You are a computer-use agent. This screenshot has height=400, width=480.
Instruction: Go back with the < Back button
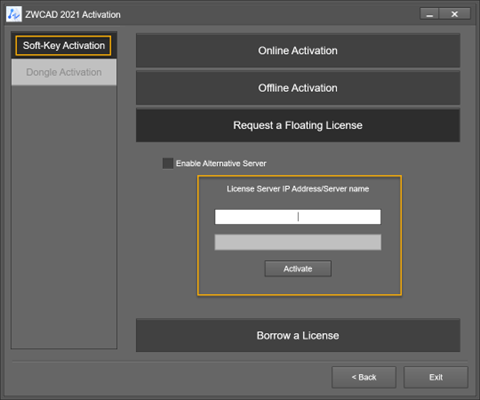pyautogui.click(x=364, y=377)
